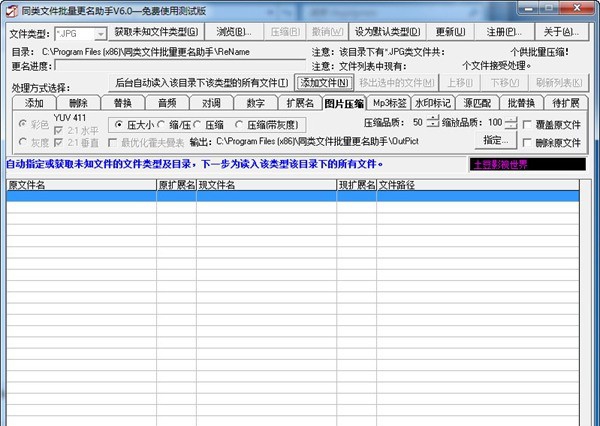
Task: Switch to the 添加 tab
Action: [x=34, y=103]
